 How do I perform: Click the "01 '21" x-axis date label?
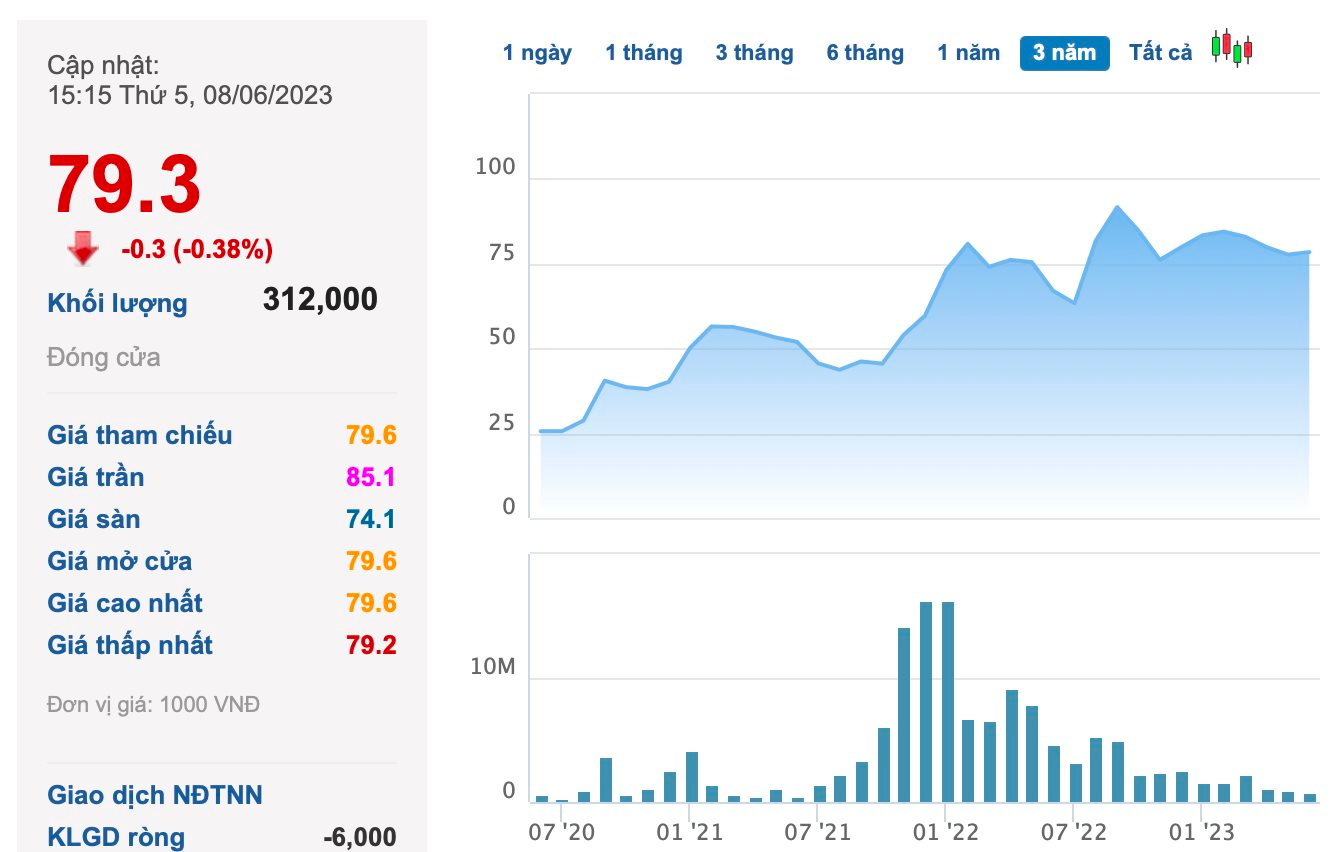(690, 831)
